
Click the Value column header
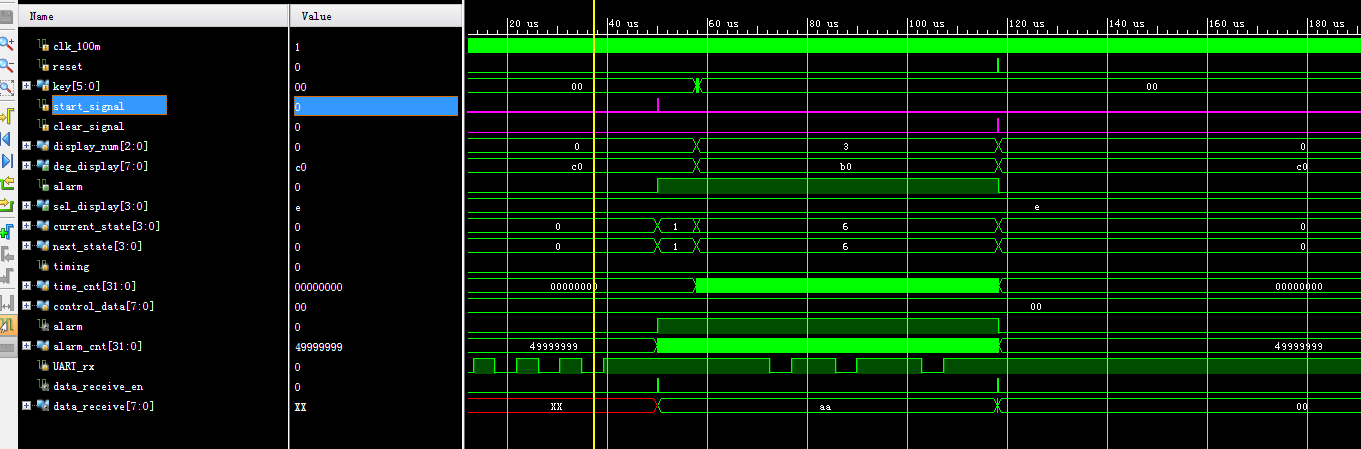375,16
